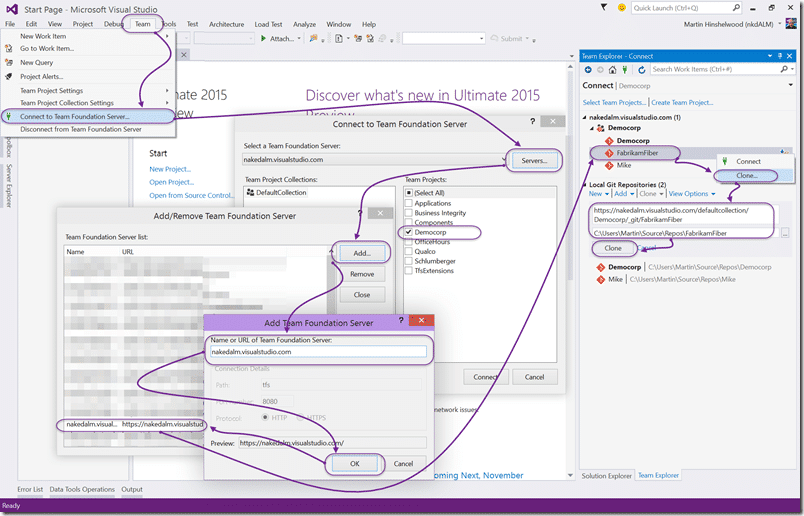
Task: Click the Servers... button
Action: point(534,161)
